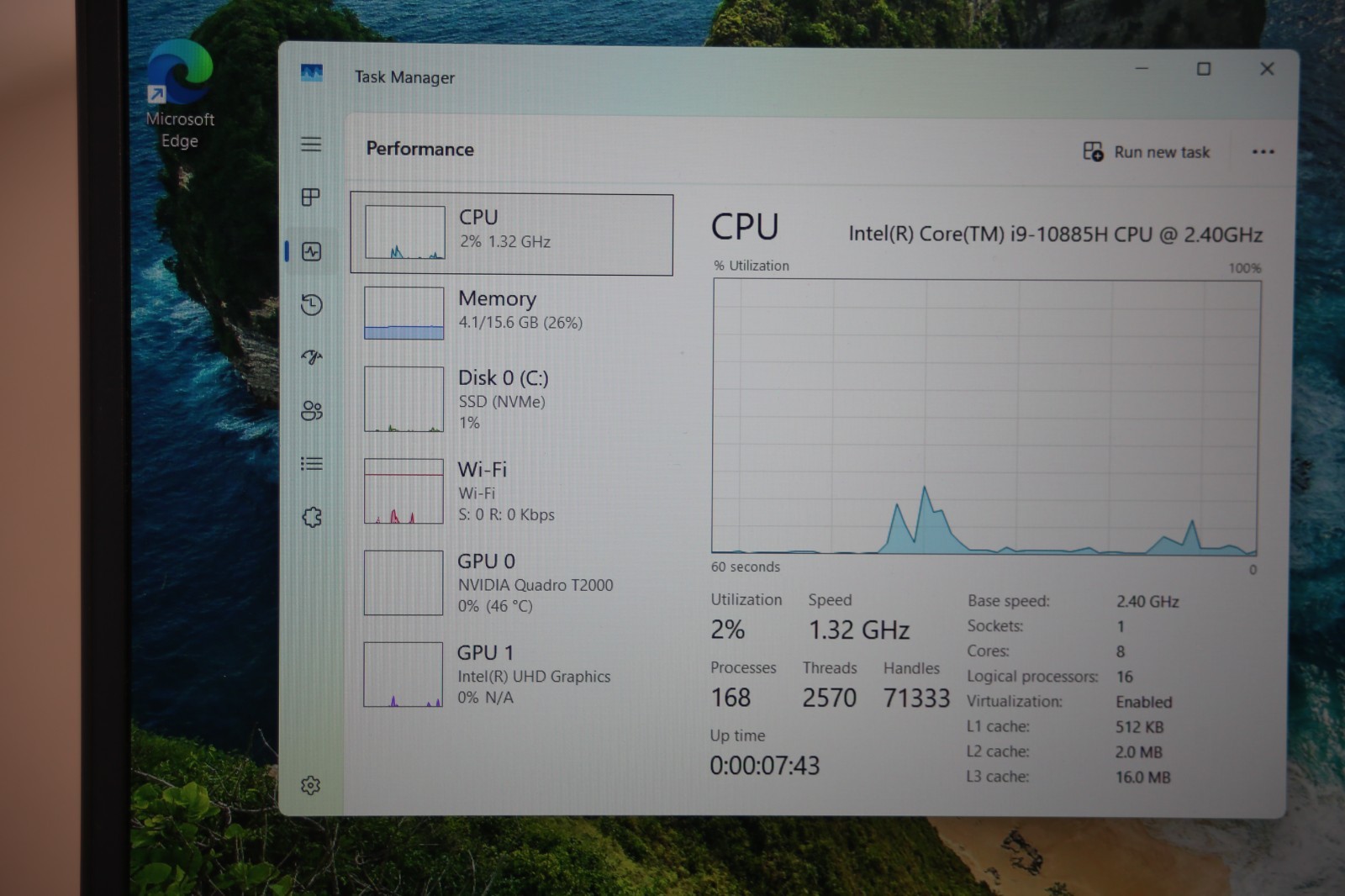
Task: Open the hamburger navigation menu
Action: click(x=311, y=144)
